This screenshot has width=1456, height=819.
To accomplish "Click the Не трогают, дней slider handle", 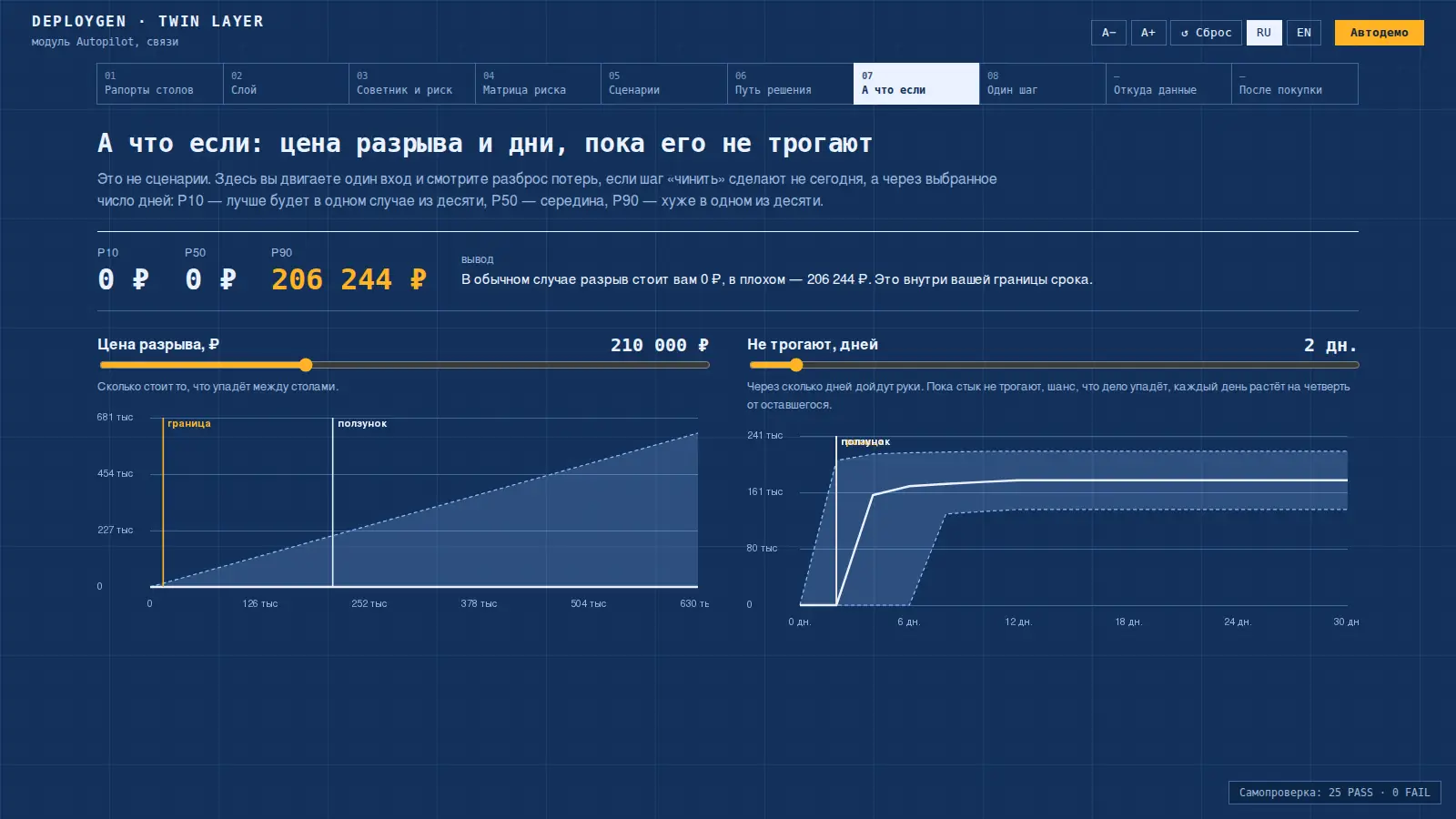I will pyautogui.click(x=796, y=365).
